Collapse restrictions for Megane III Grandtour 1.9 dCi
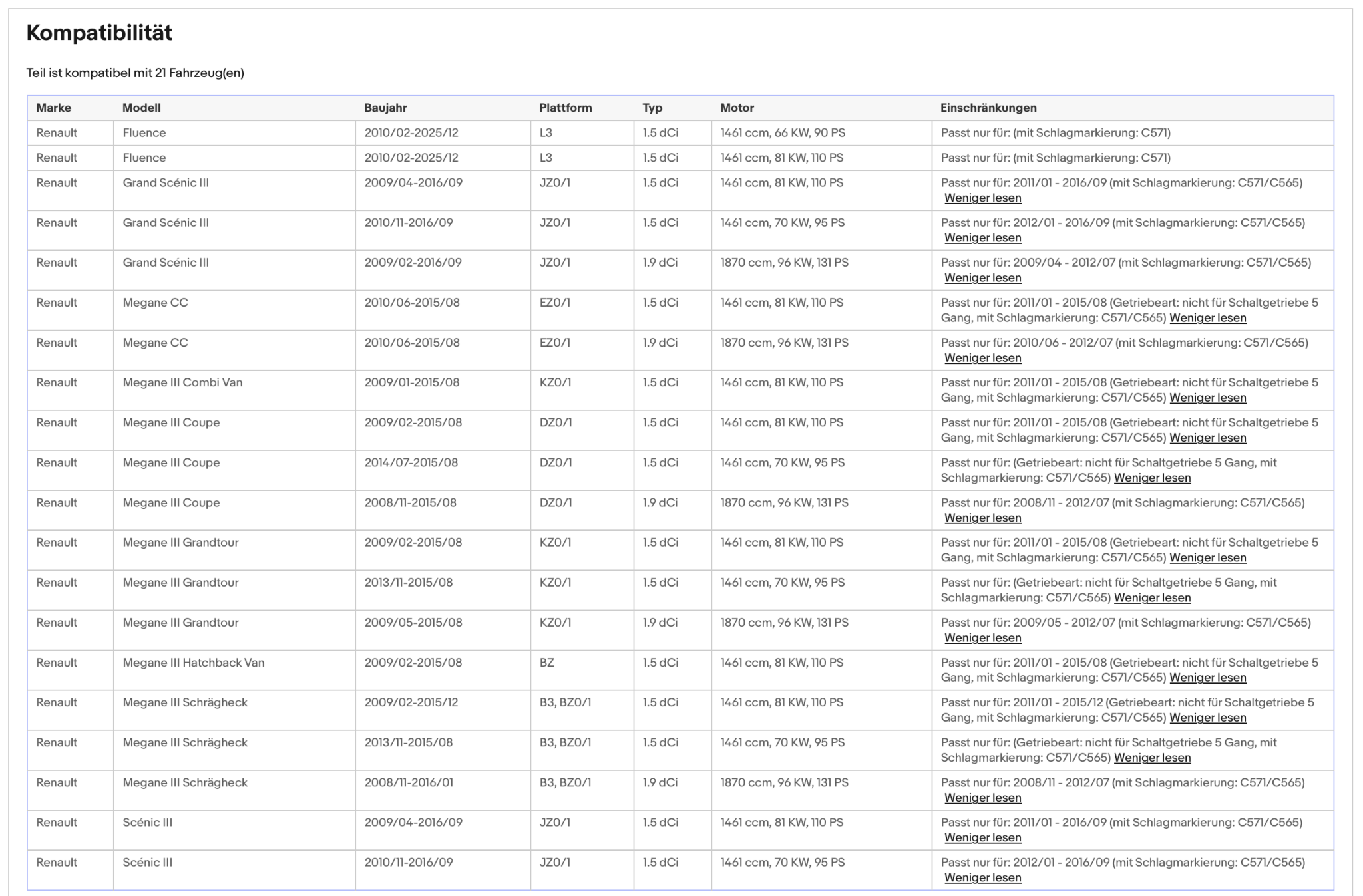1363x896 pixels. point(982,637)
